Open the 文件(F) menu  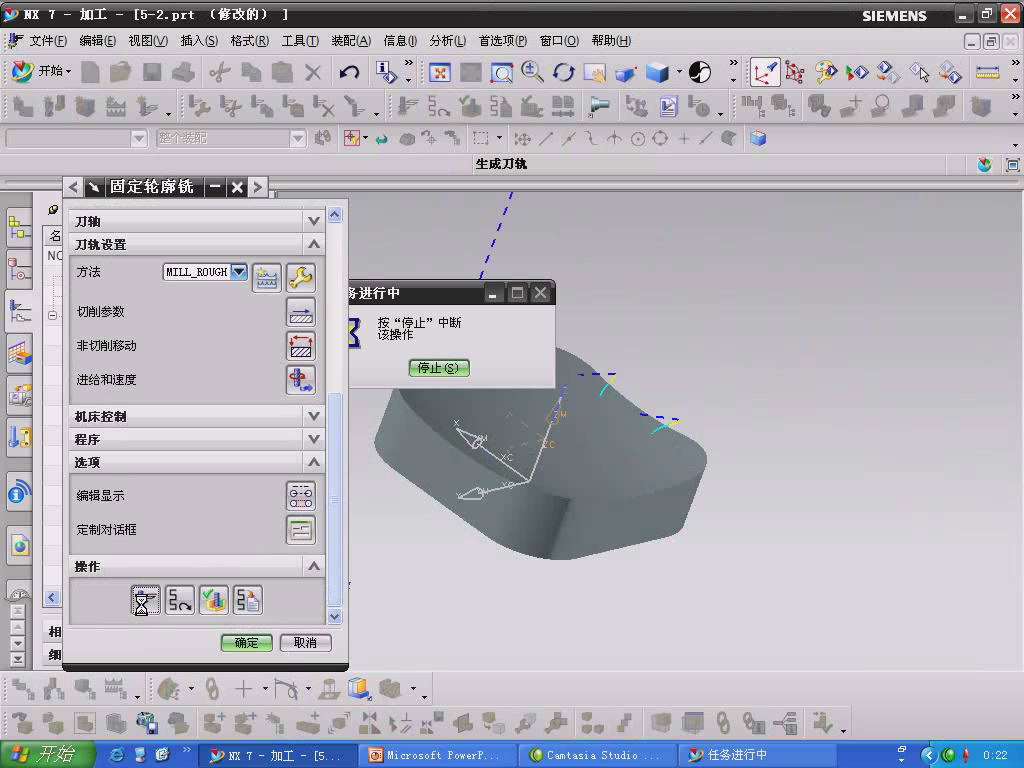pyautogui.click(x=48, y=41)
